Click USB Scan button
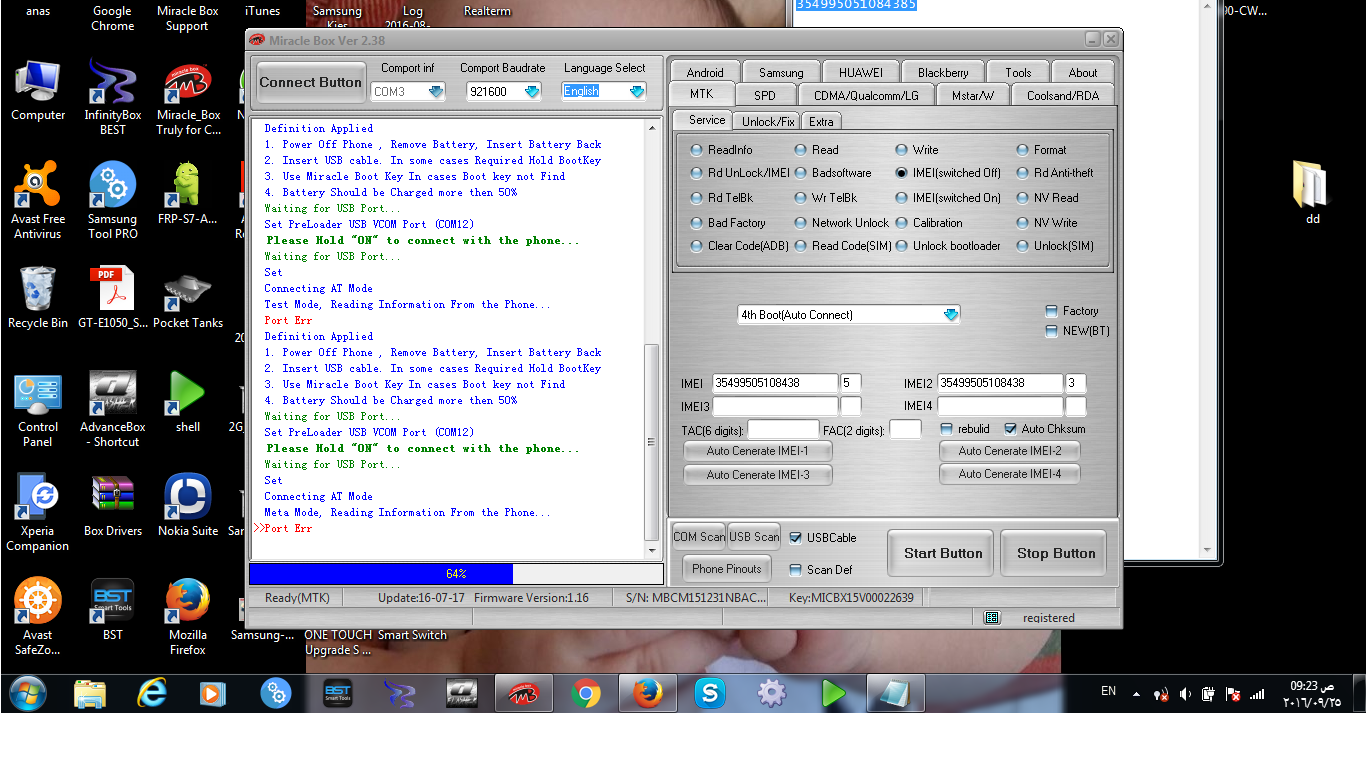Viewport: 1366px width, 768px height. coord(754,537)
